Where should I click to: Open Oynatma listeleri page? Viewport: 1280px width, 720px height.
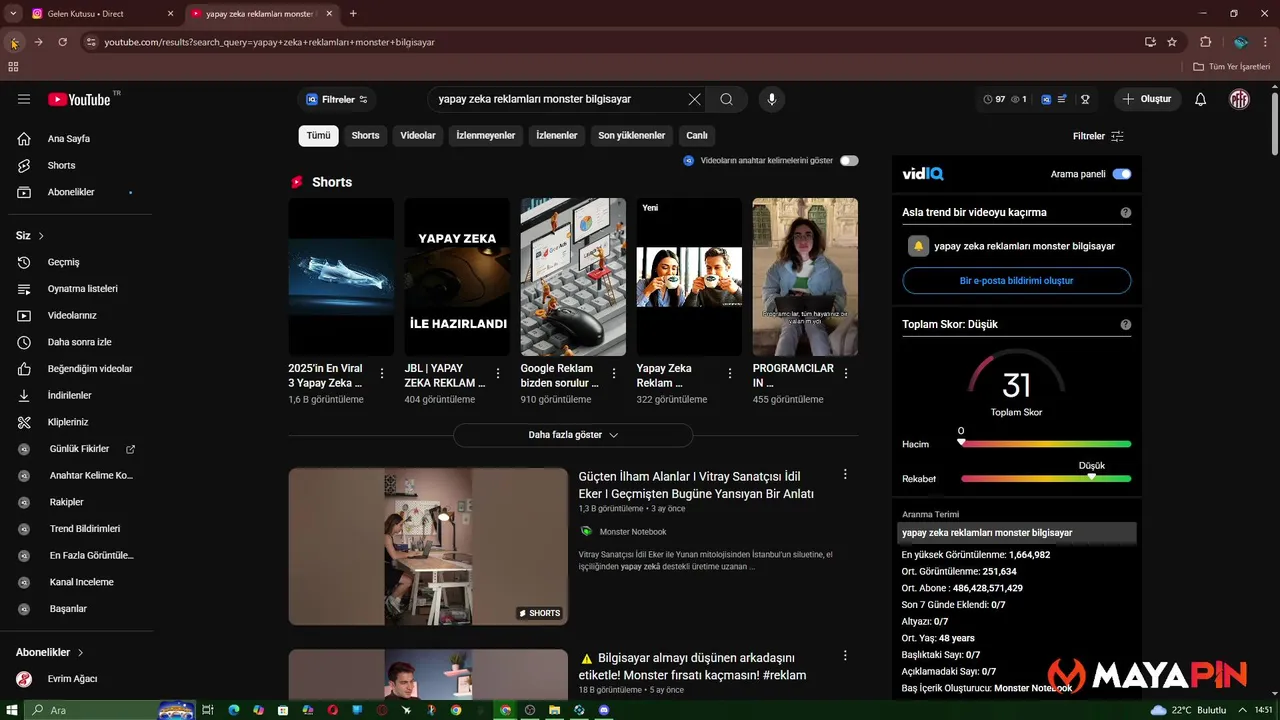pyautogui.click(x=80, y=289)
